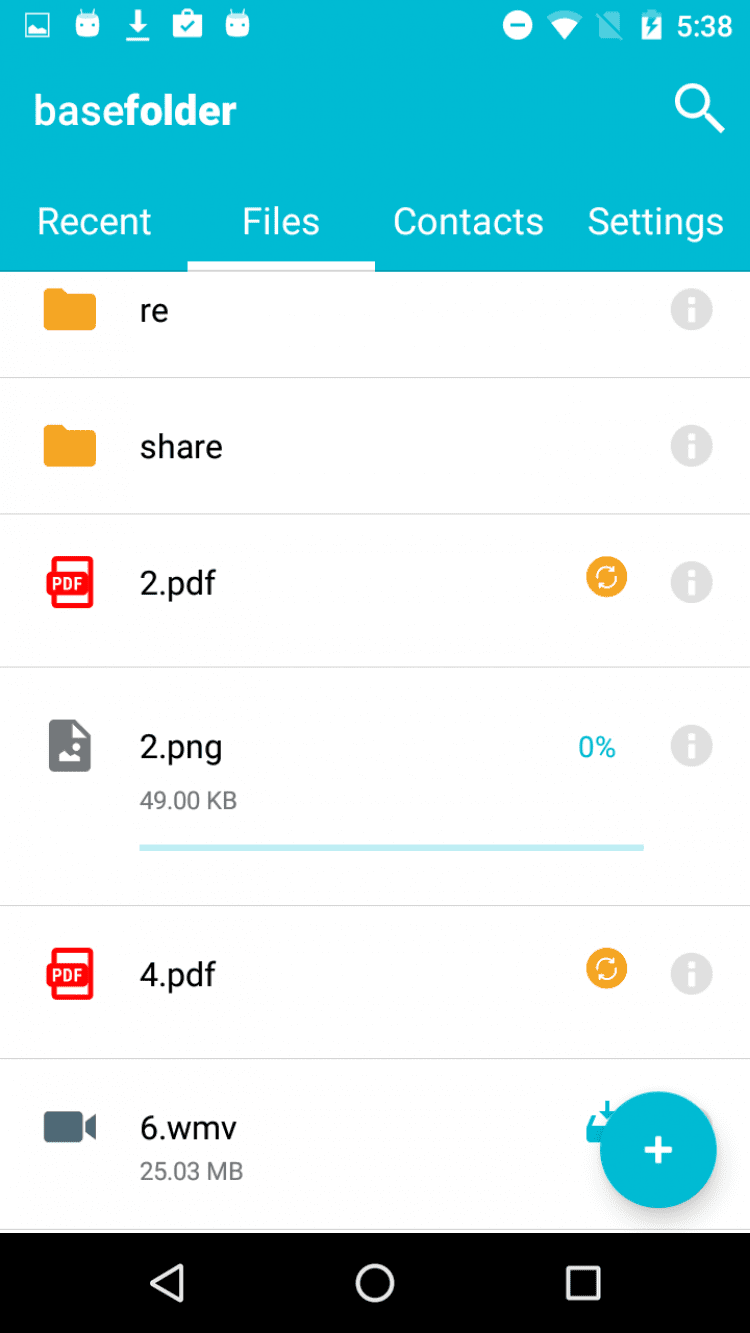Open the 6.wmv video file
Screen dimensions: 750x1333
click(x=189, y=1129)
